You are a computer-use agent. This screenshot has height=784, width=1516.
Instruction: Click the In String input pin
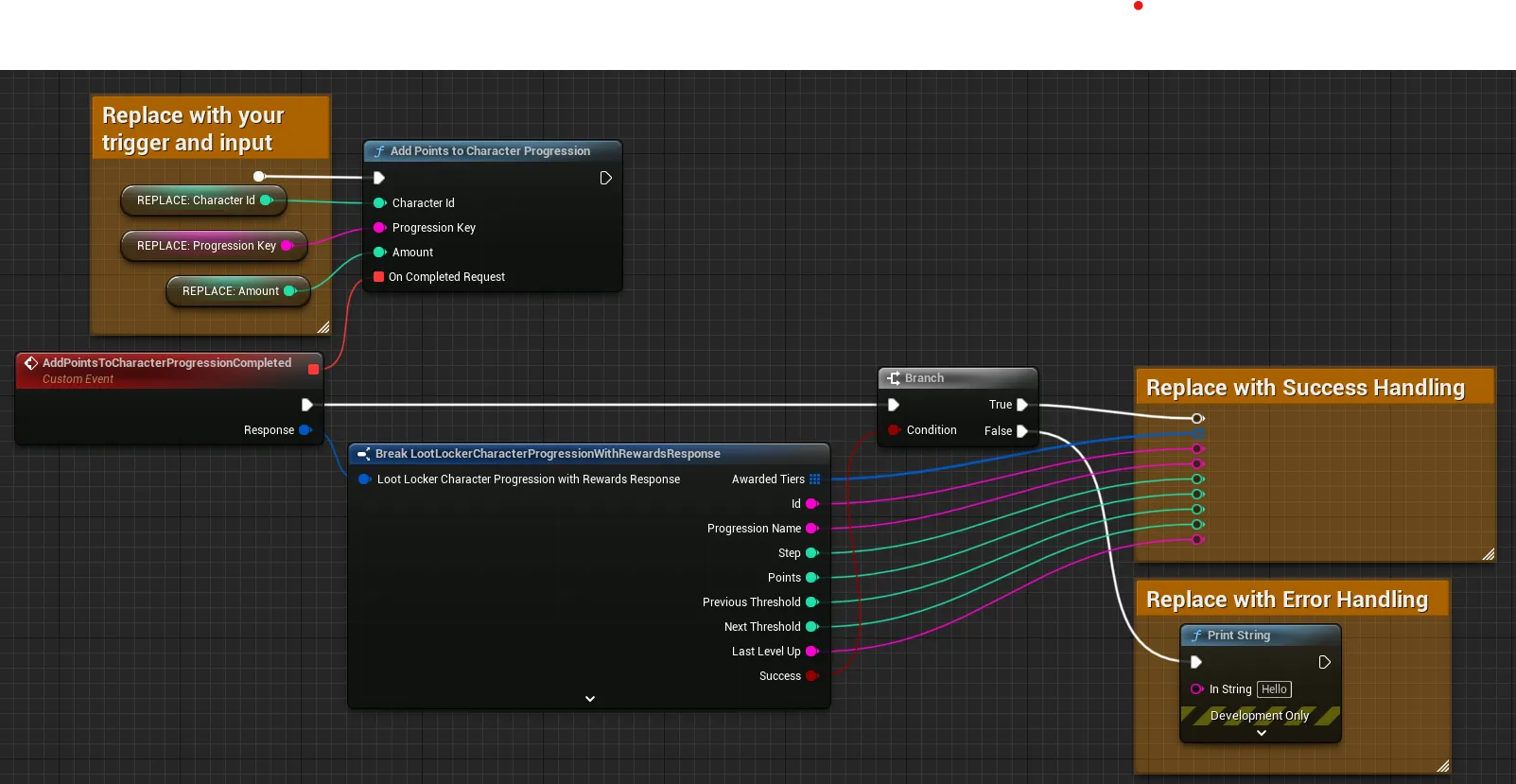[1196, 689]
